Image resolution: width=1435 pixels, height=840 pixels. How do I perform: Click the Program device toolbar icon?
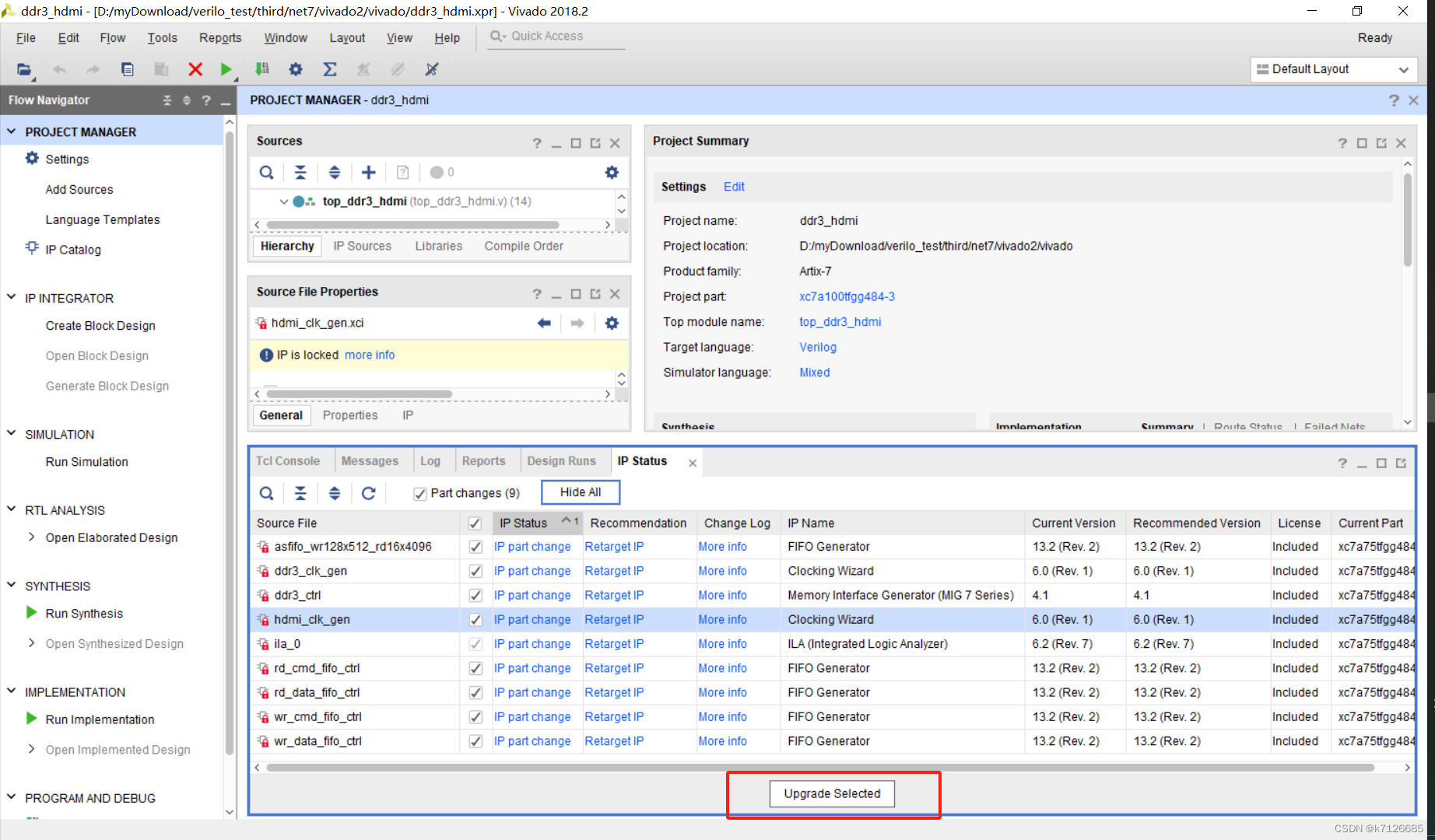[x=262, y=69]
